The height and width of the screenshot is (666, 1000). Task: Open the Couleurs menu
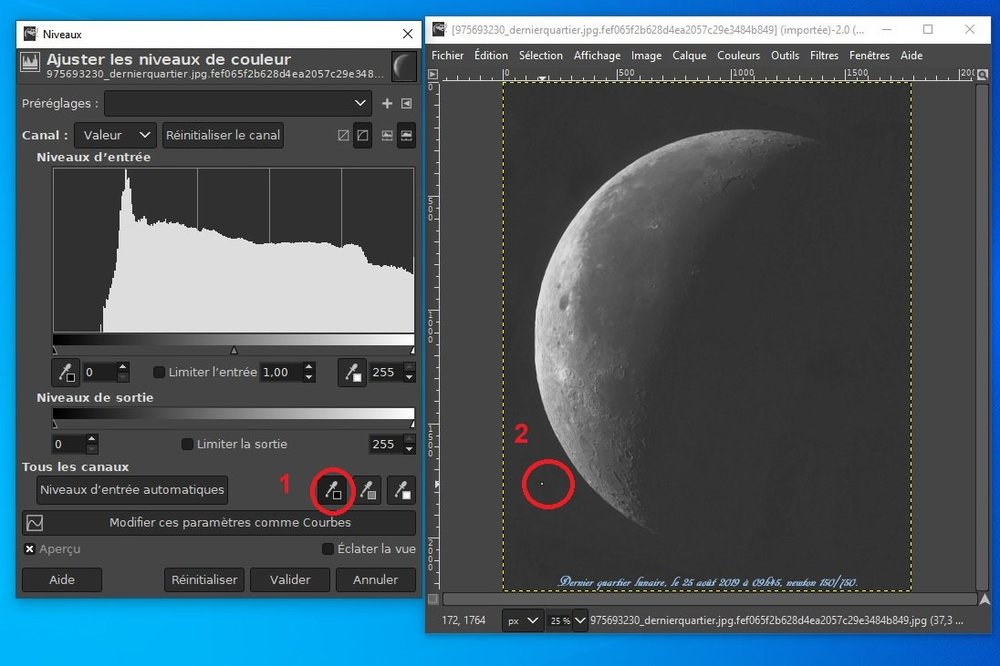(x=739, y=56)
